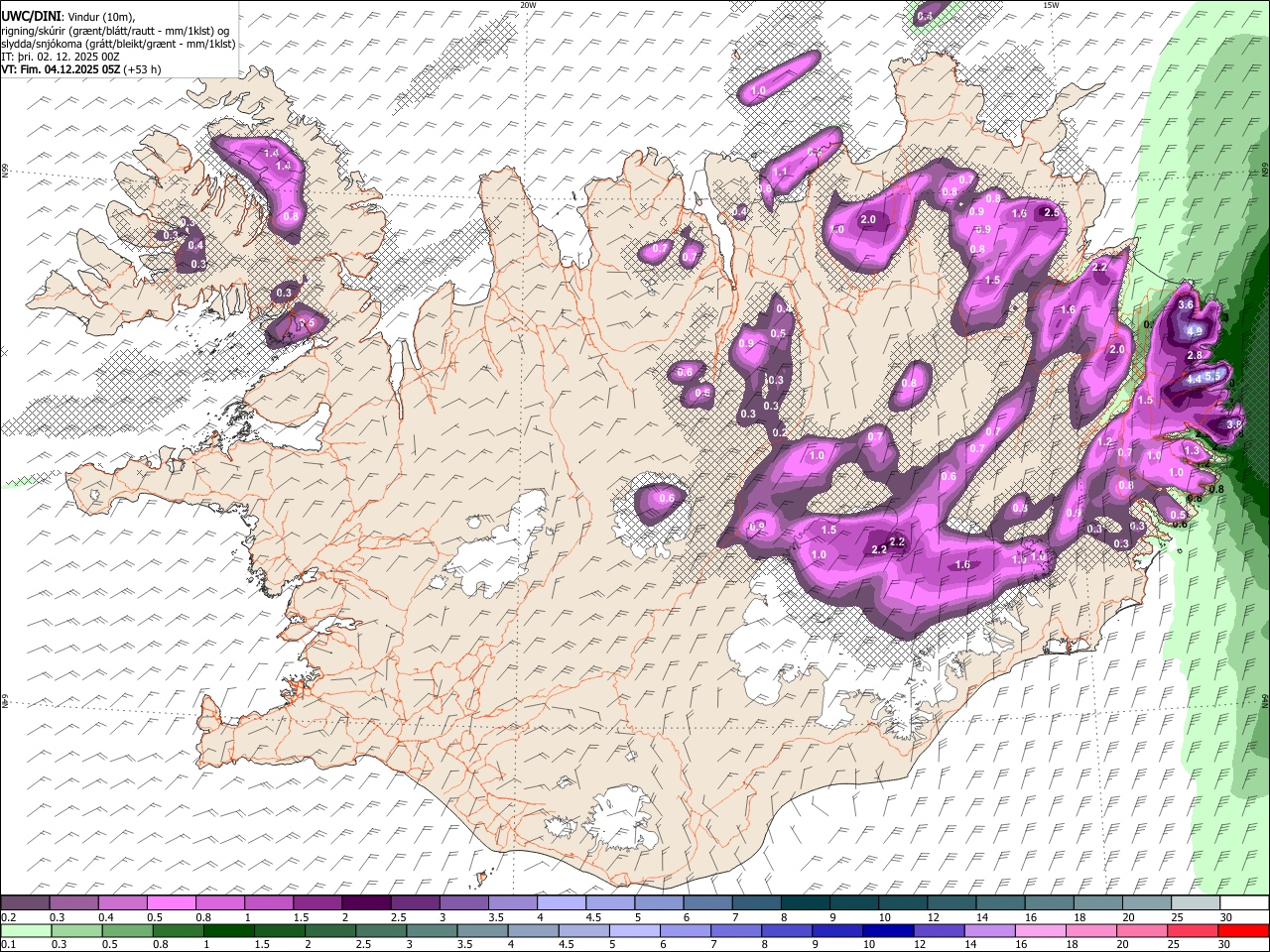1270x952 pixels.
Task: Click the '30' label in the purple snow legend row
Action: [1225, 917]
